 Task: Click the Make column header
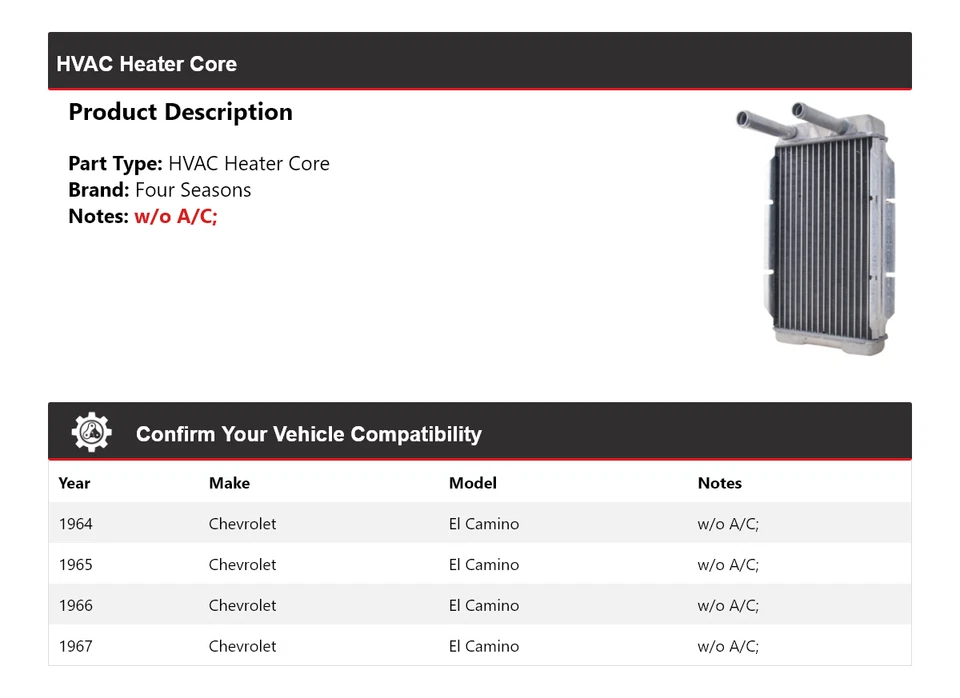point(229,483)
